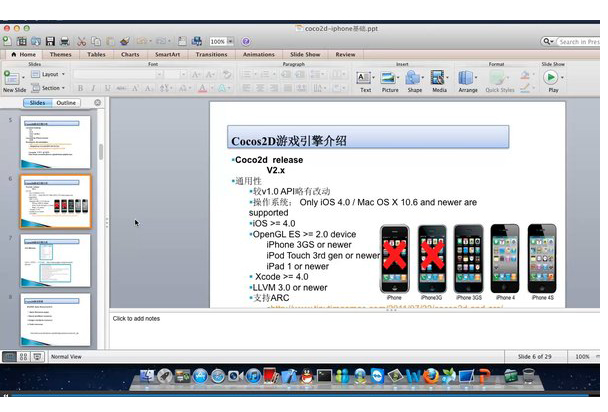The height and width of the screenshot is (412, 608).
Task: Click the Picture insert icon
Action: [387, 78]
